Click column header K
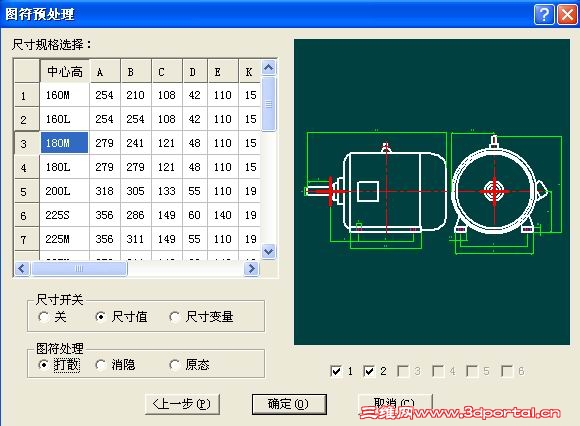Image resolution: width=580 pixels, height=426 pixels. [250, 71]
